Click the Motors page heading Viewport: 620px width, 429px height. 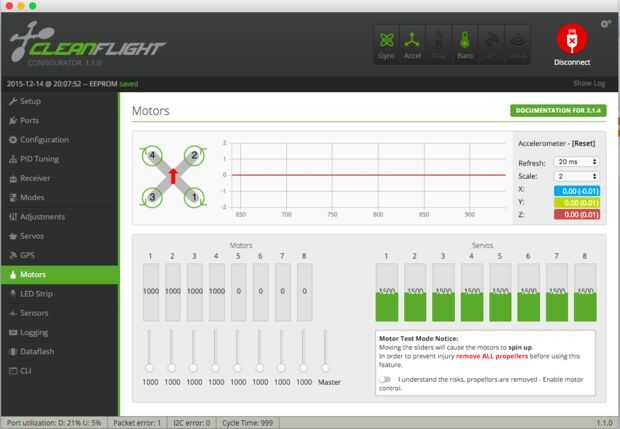pyautogui.click(x=151, y=111)
